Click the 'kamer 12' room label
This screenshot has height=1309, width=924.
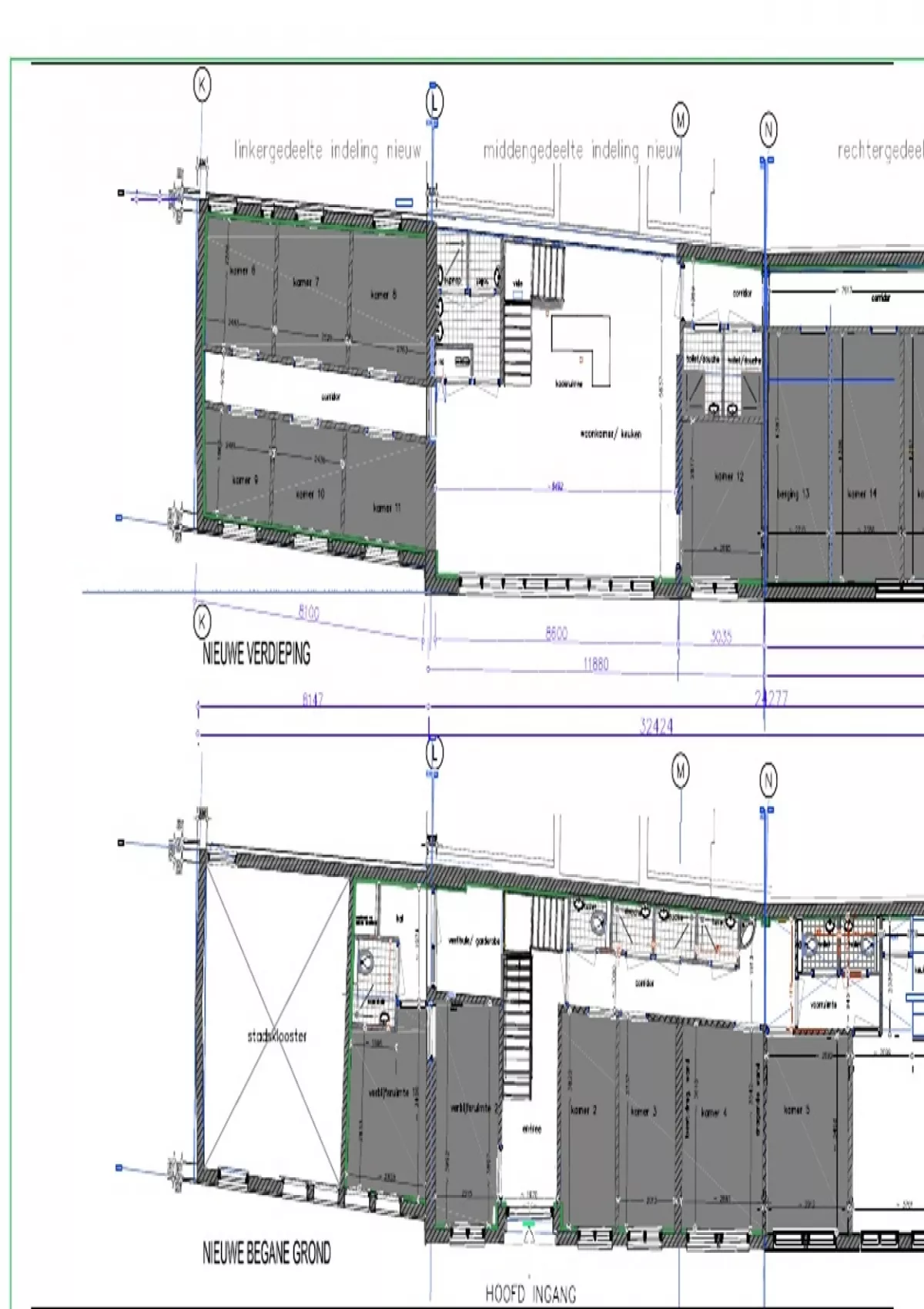pyautogui.click(x=729, y=477)
